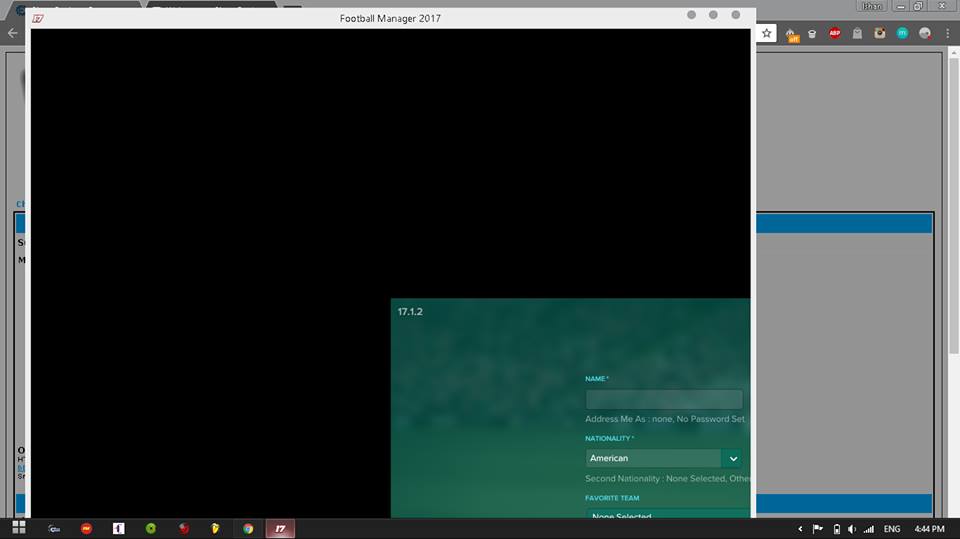Click the teal round 'm' extension icon
Screen dimensions: 960x539
902,33
